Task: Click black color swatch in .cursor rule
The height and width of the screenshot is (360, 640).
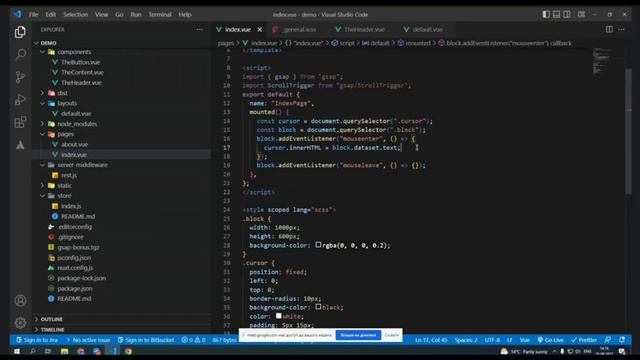Action: 318,307
